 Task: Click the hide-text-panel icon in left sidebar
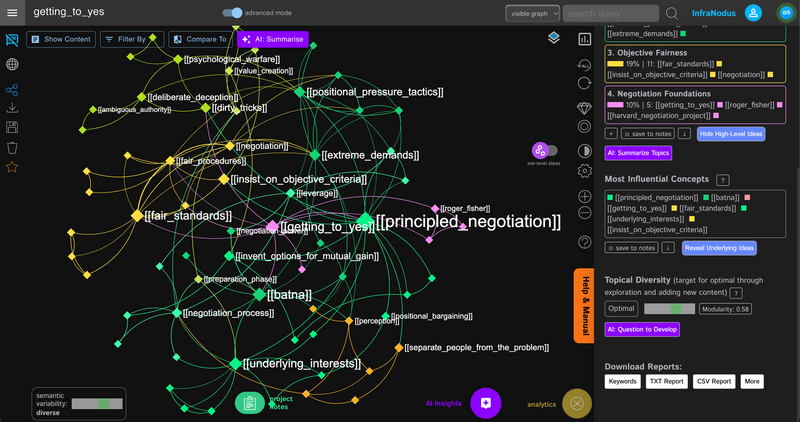tap(12, 40)
